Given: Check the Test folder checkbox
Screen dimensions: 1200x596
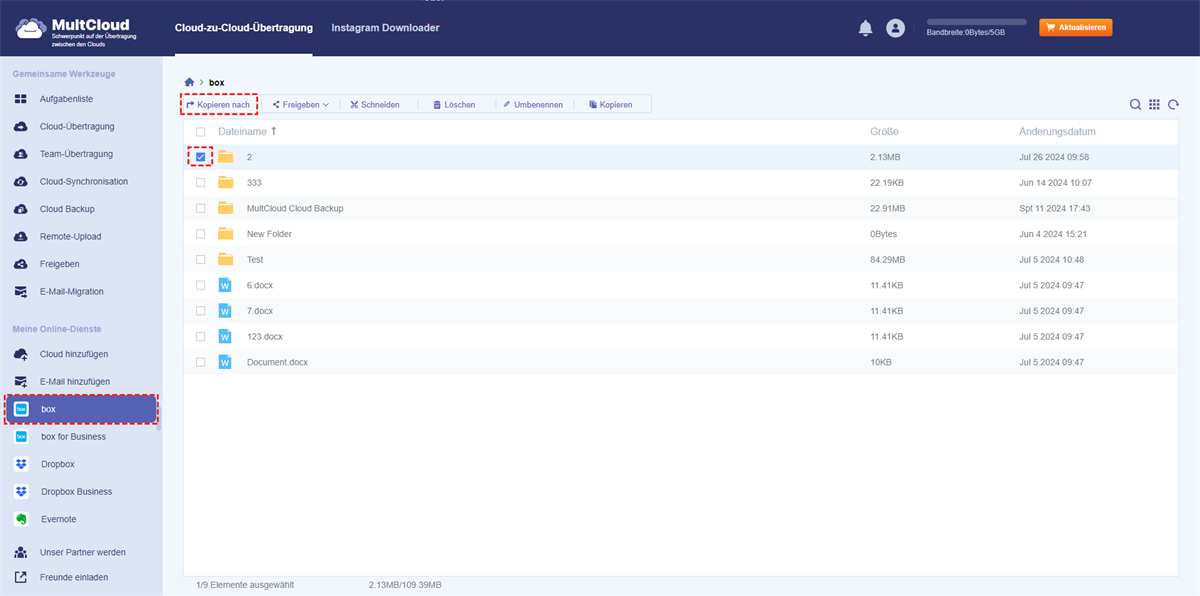Looking at the screenshot, I should tap(201, 260).
